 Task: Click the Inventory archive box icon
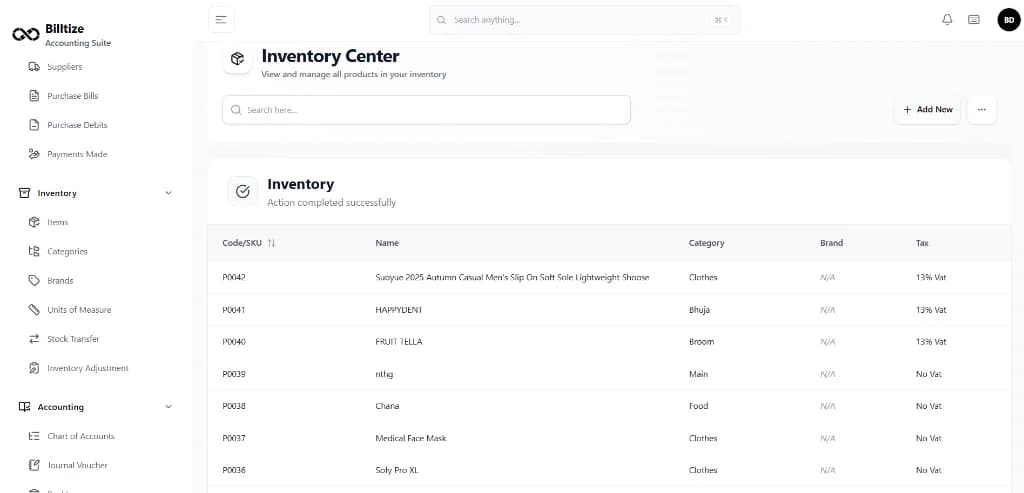[24, 193]
